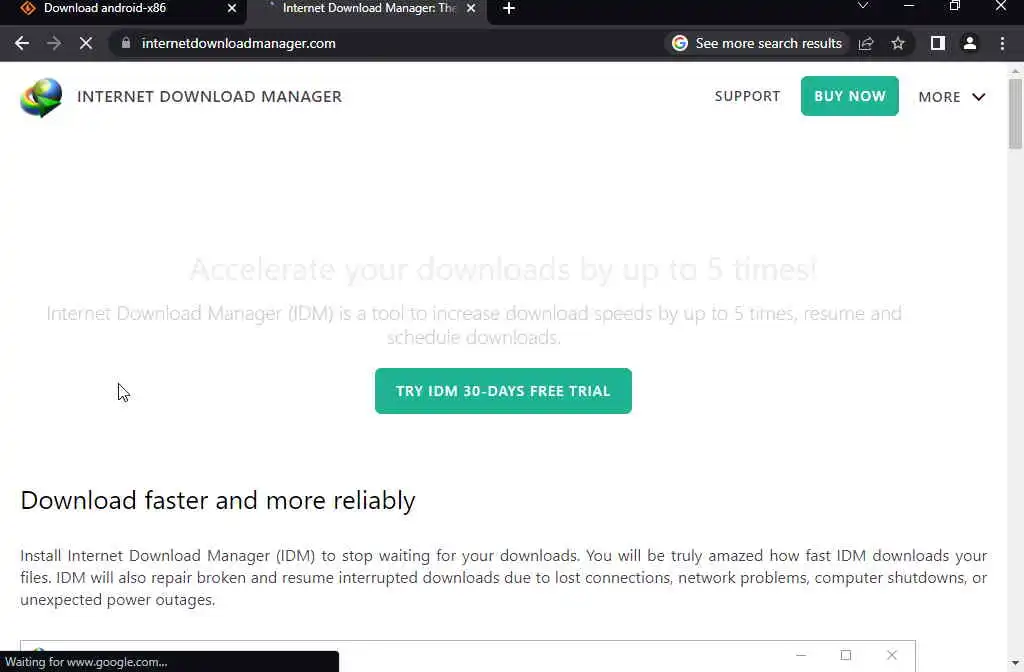Open the SUPPORT page
Viewport: 1024px width, 672px height.
747,96
